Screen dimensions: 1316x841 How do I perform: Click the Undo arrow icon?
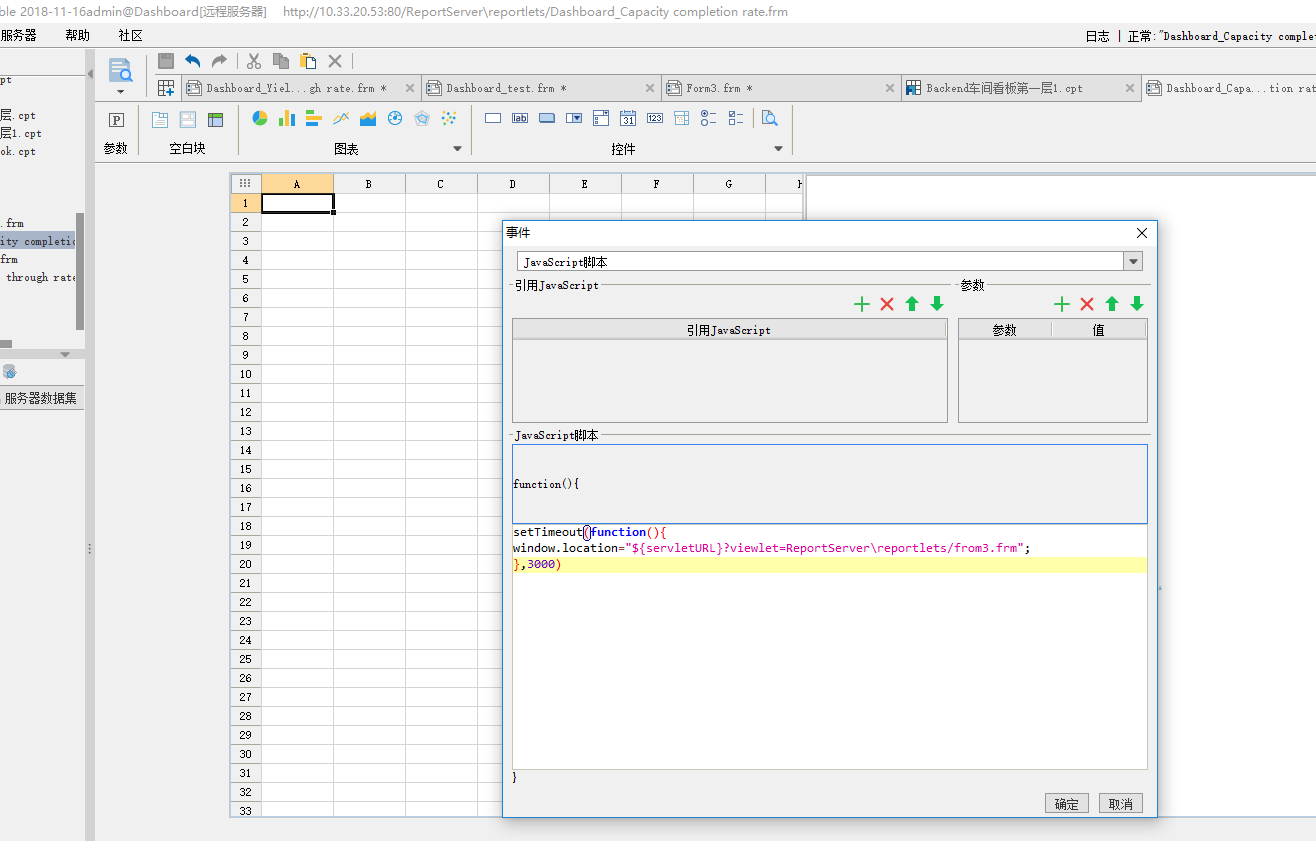pyautogui.click(x=193, y=61)
